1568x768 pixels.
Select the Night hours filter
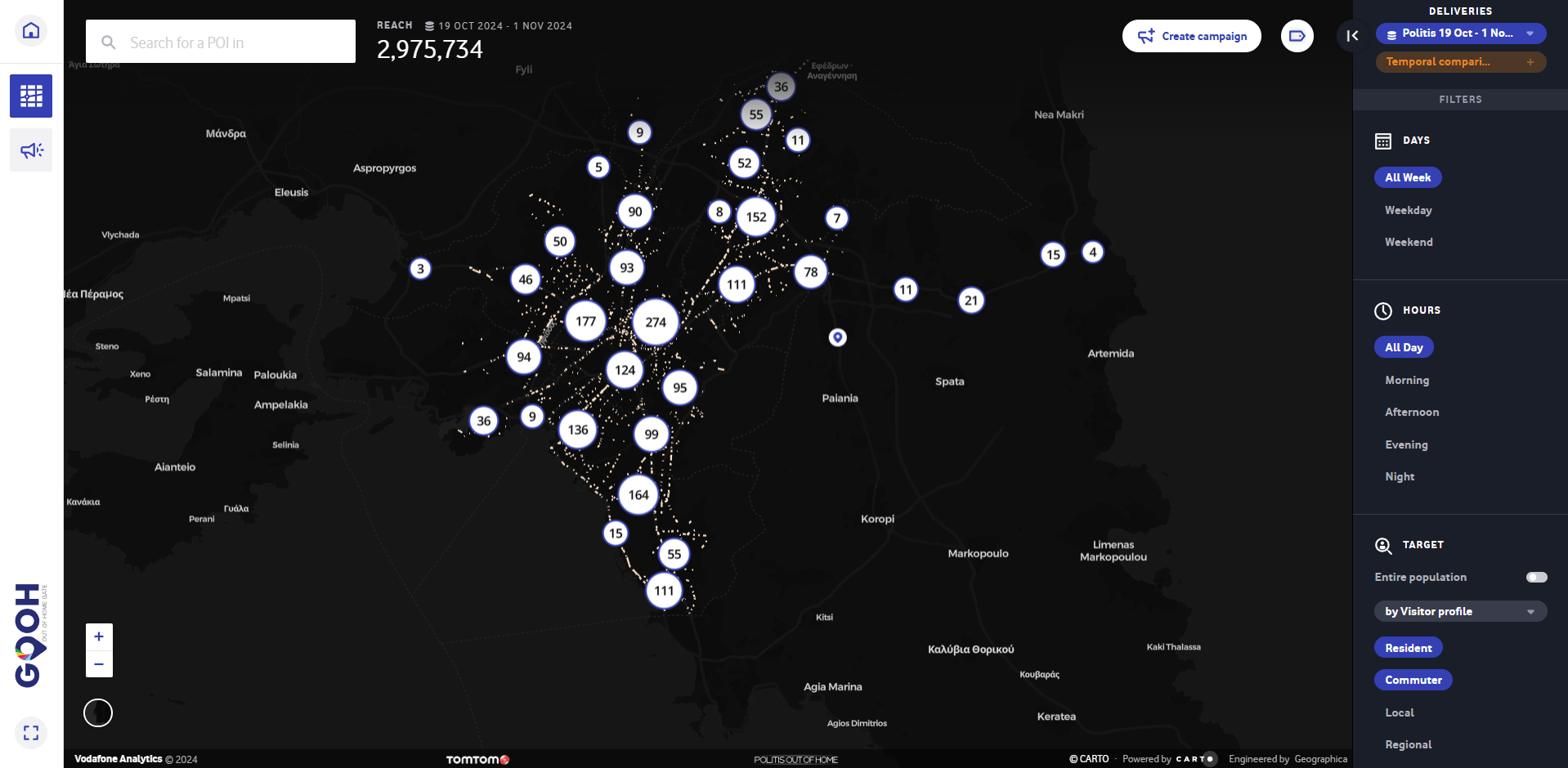(x=1400, y=476)
